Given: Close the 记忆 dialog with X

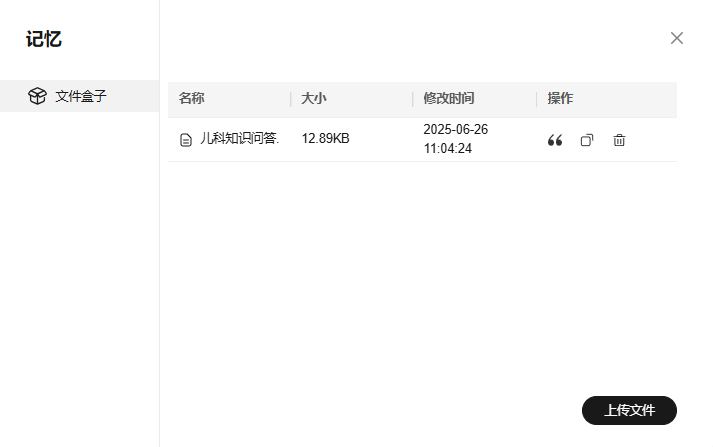Looking at the screenshot, I should pyautogui.click(x=677, y=38).
